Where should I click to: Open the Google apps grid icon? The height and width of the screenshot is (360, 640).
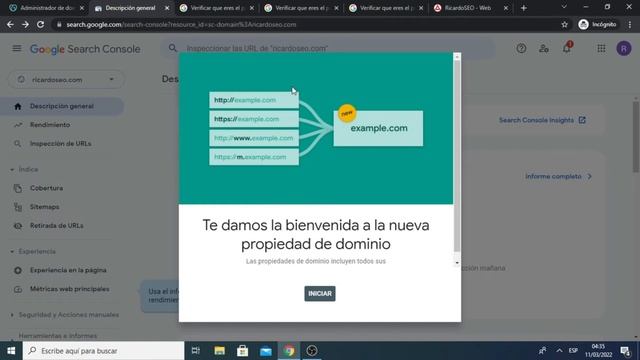[601, 49]
